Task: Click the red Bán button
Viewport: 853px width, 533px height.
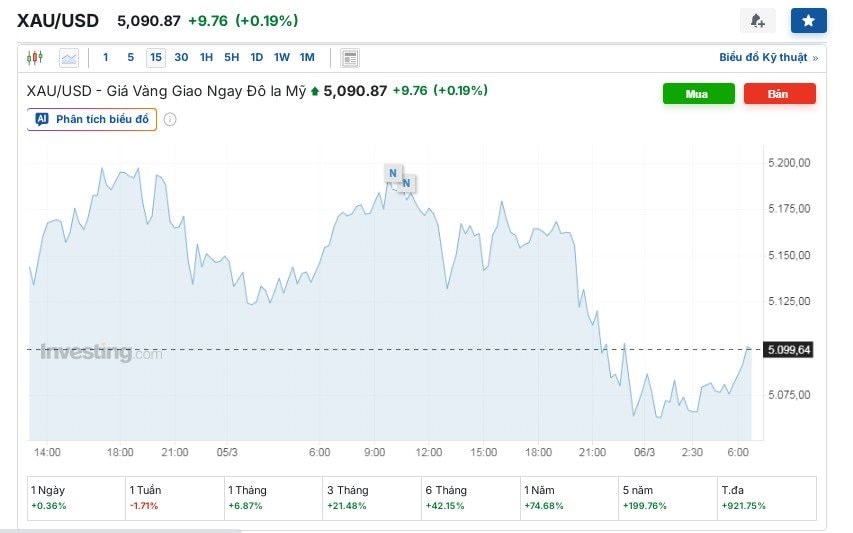Action: point(779,94)
